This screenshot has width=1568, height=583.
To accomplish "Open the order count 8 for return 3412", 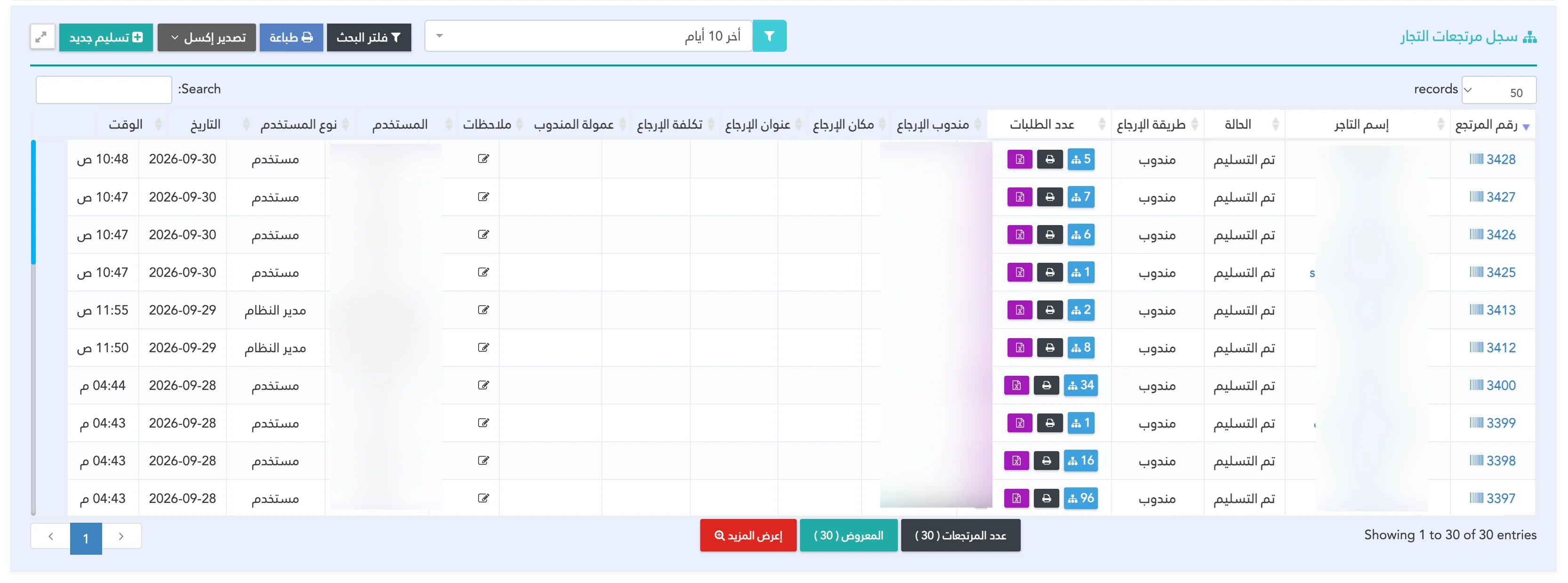I will pyautogui.click(x=1081, y=348).
